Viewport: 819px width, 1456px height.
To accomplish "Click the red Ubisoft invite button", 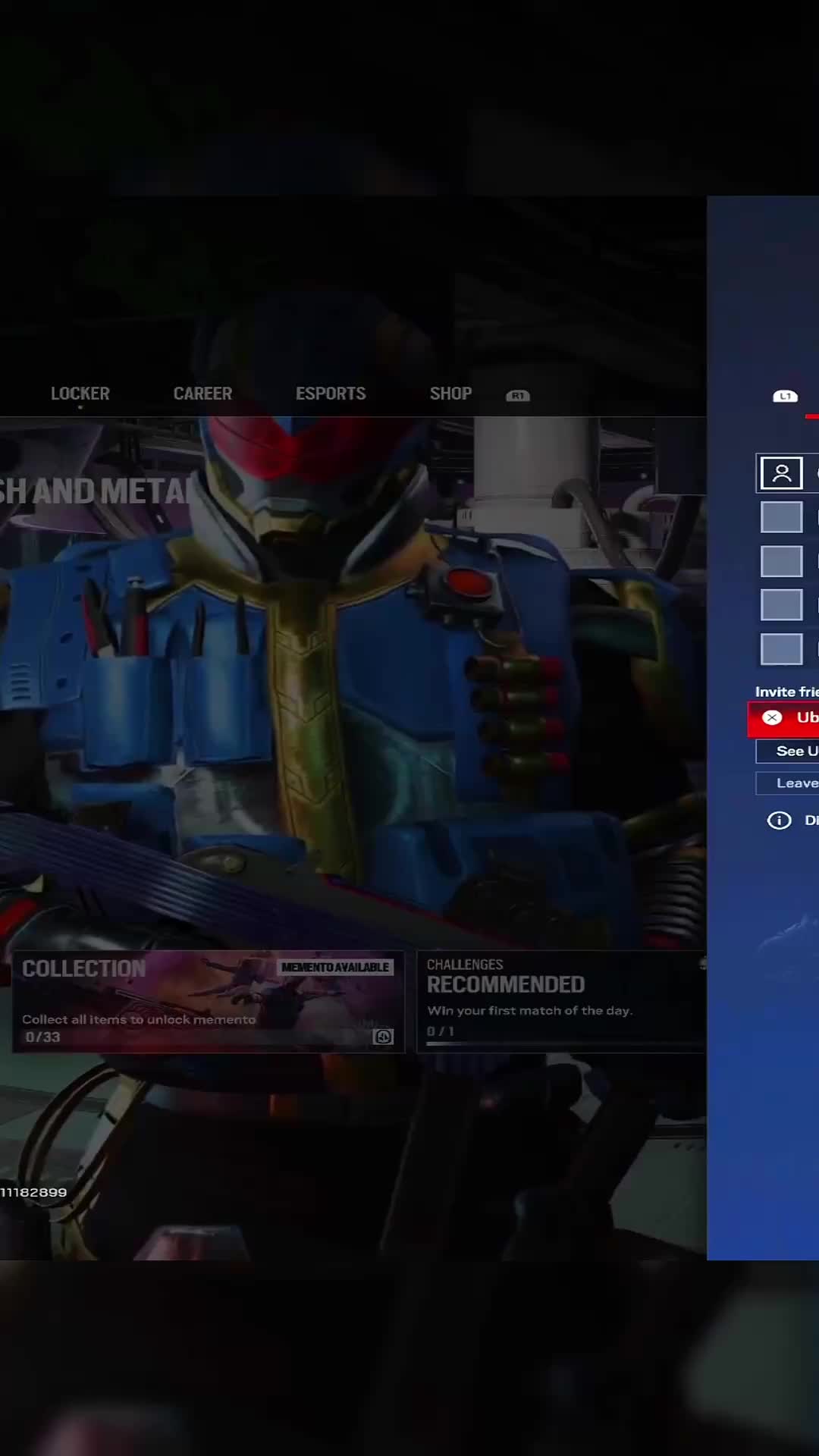I will [783, 718].
